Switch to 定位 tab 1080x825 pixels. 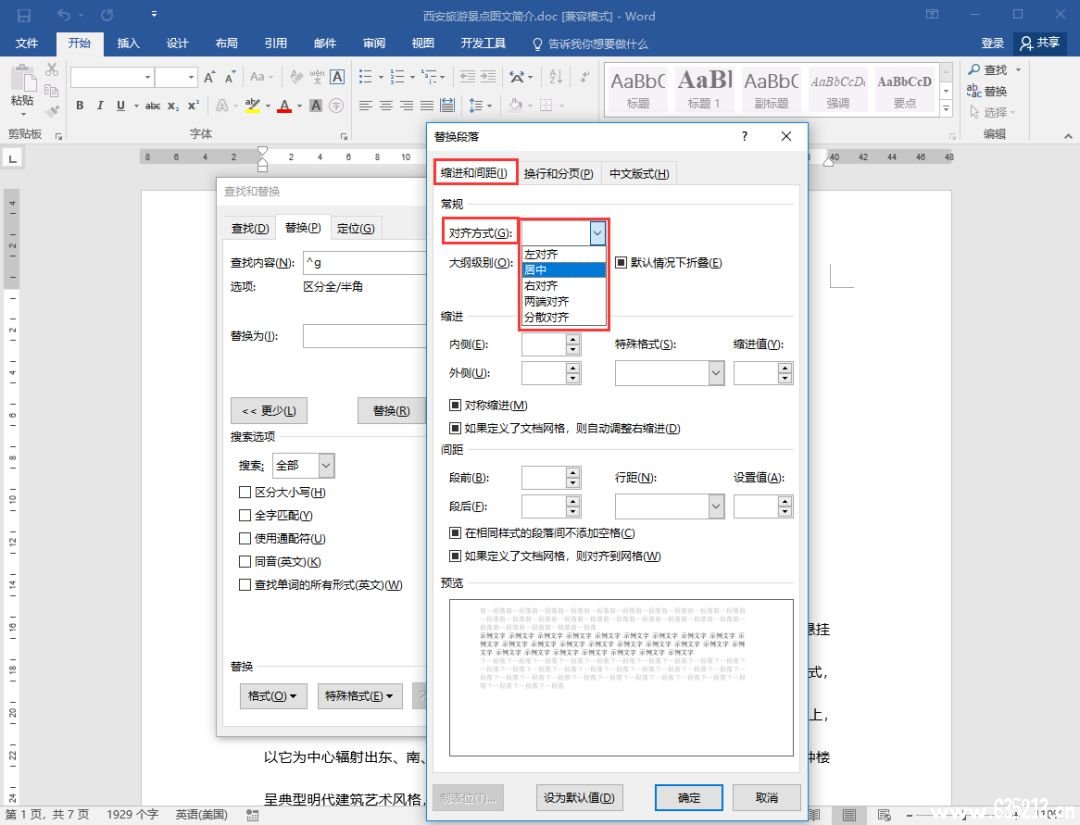[x=355, y=228]
